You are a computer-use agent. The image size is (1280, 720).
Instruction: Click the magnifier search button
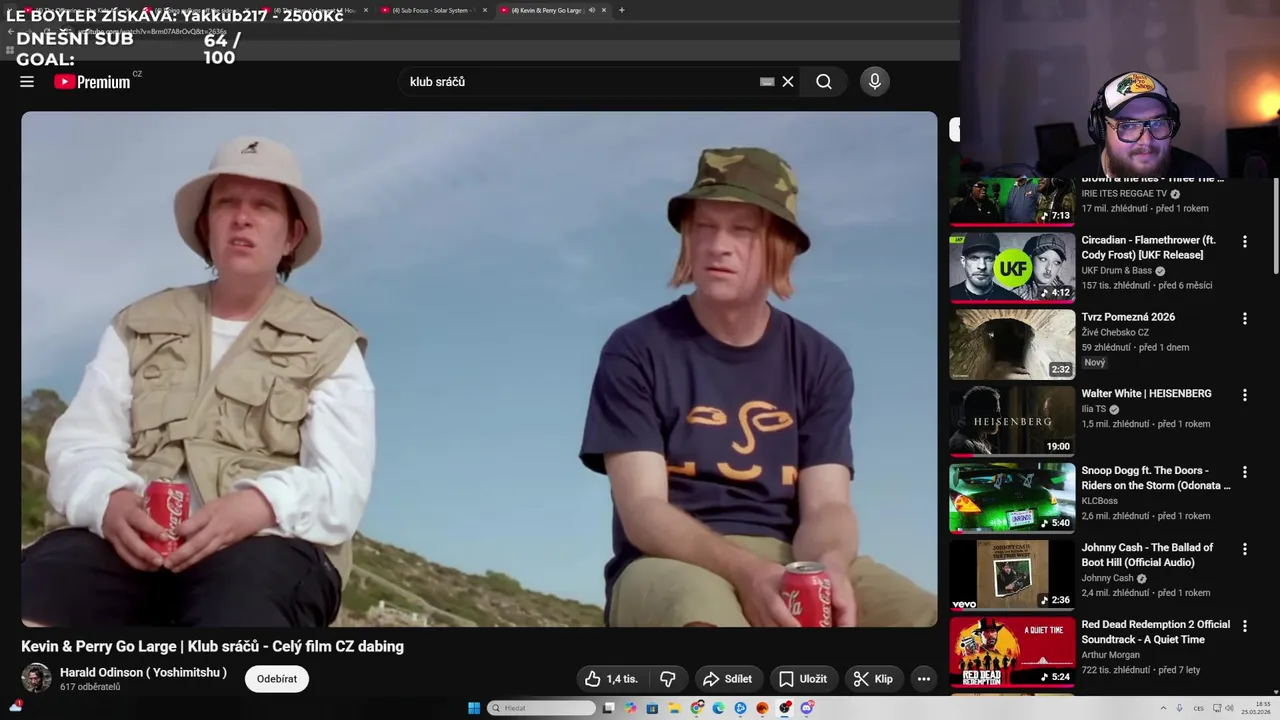[x=824, y=82]
